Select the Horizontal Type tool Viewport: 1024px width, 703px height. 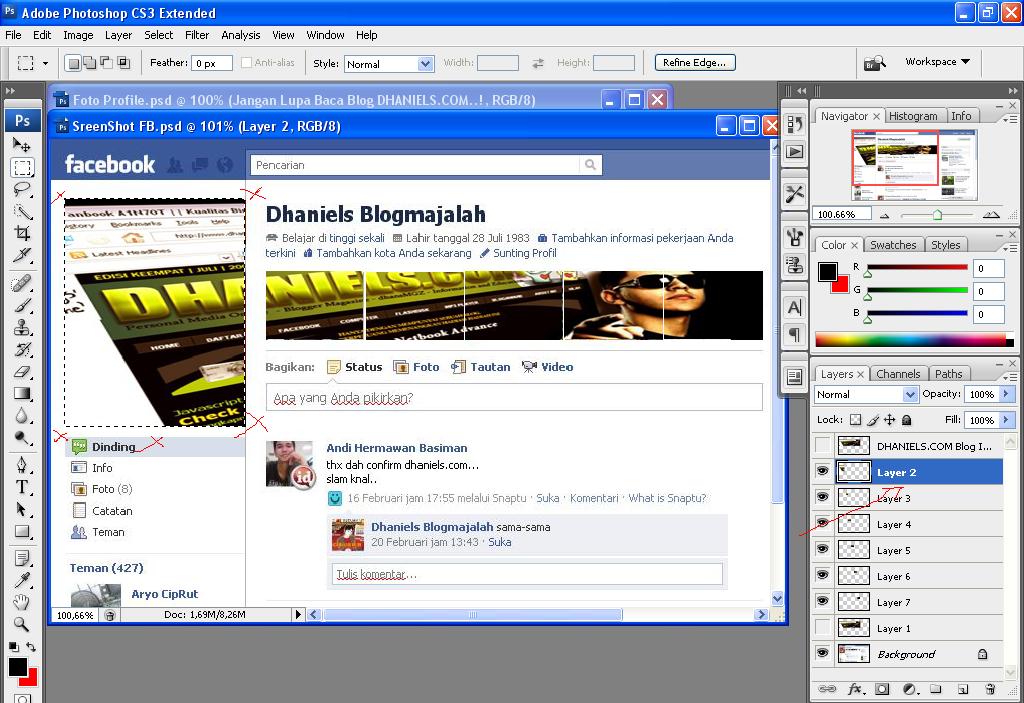(22, 487)
